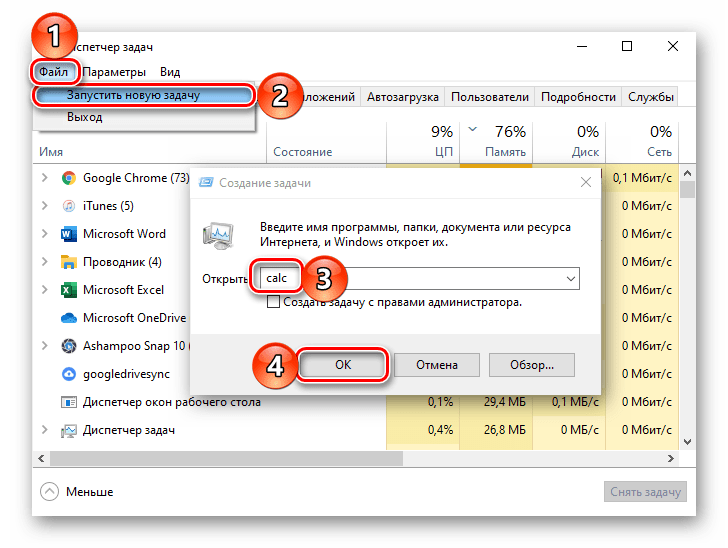Click the Обзор... button
Image resolution: width=728 pixels, height=548 pixels.
532,365
